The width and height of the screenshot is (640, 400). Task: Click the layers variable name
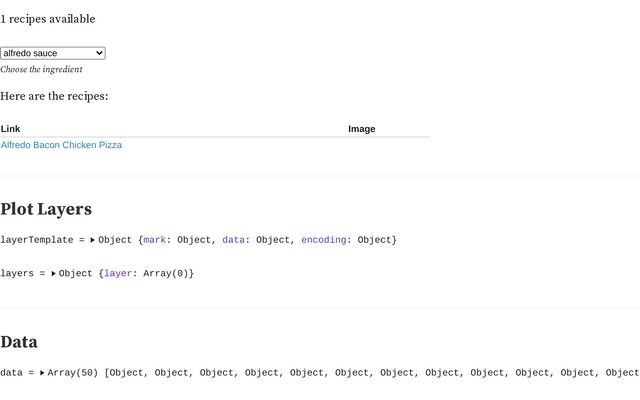[17, 273]
